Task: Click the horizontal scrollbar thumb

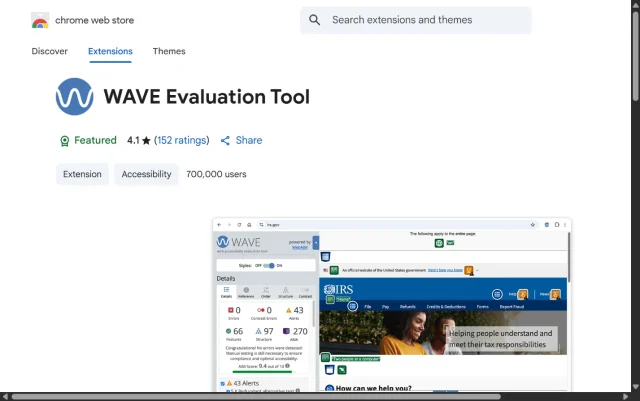Action: 256,397
